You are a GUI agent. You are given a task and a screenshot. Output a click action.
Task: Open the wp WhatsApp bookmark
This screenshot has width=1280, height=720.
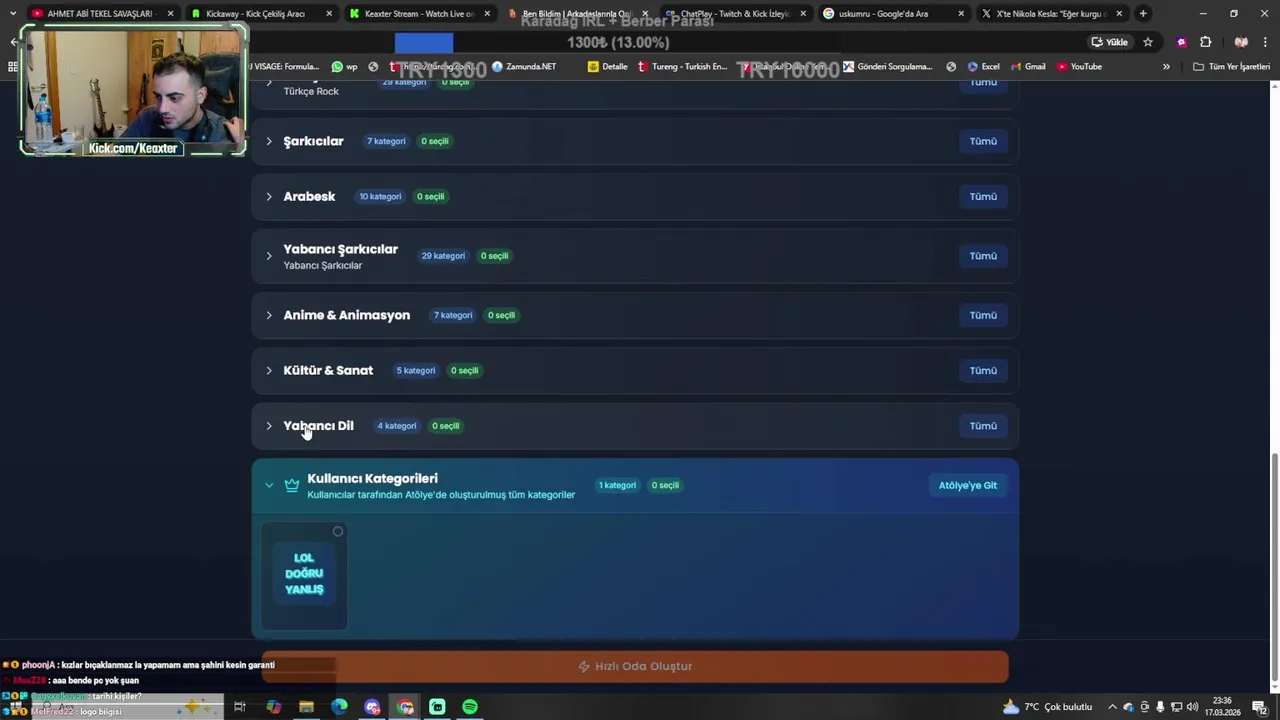[x=344, y=67]
